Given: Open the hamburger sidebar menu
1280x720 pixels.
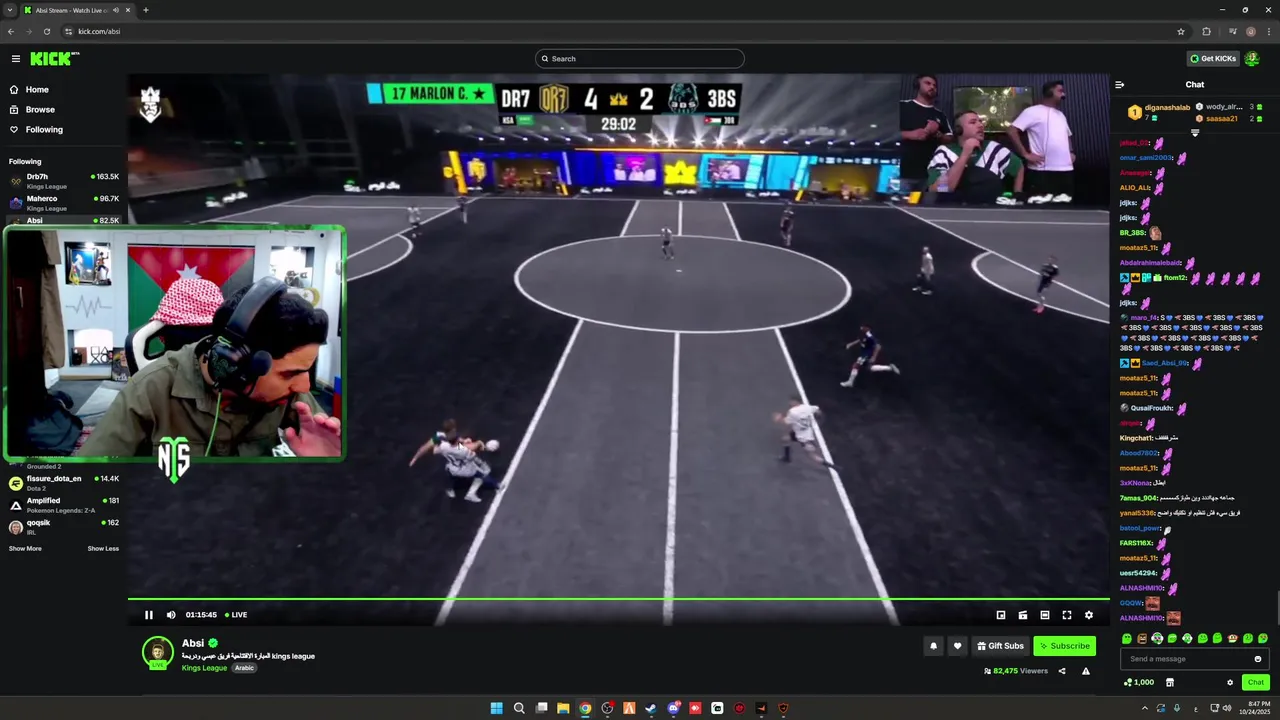Looking at the screenshot, I should (x=15, y=59).
